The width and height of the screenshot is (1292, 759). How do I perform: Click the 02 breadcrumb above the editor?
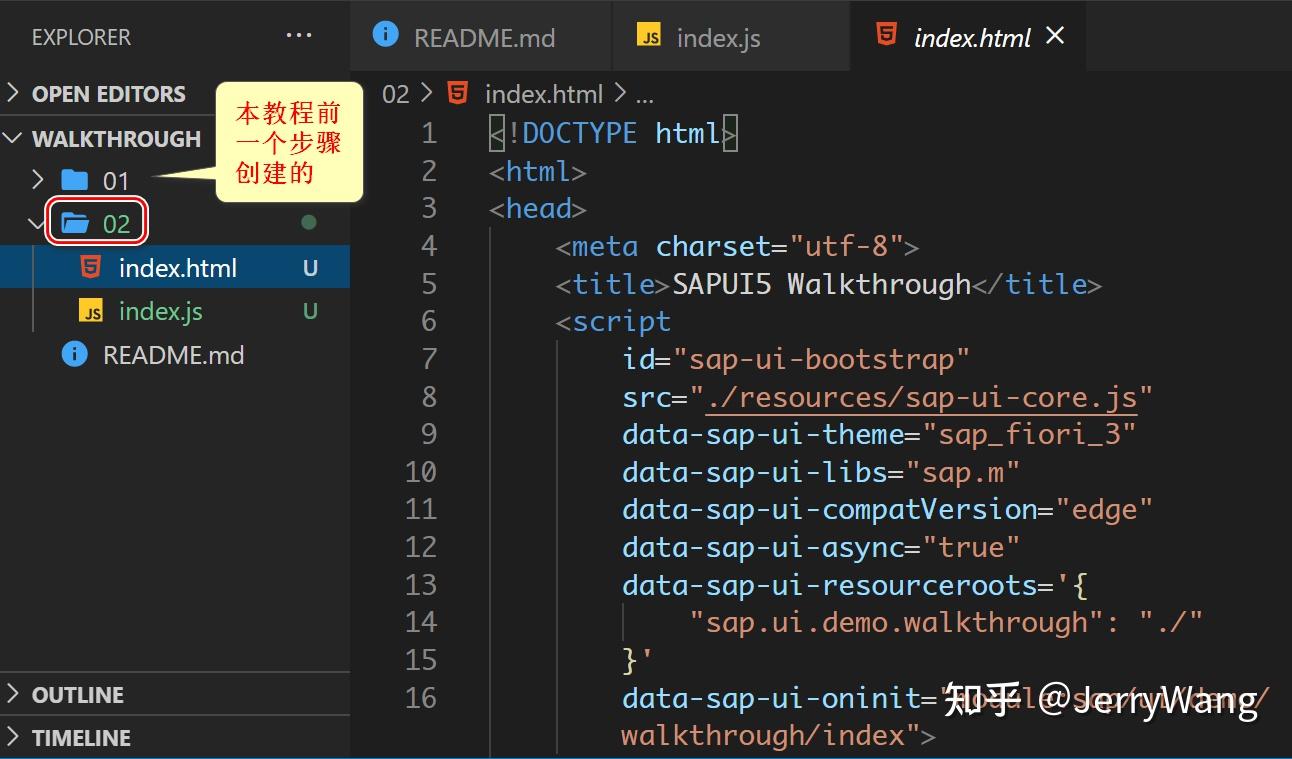[394, 93]
